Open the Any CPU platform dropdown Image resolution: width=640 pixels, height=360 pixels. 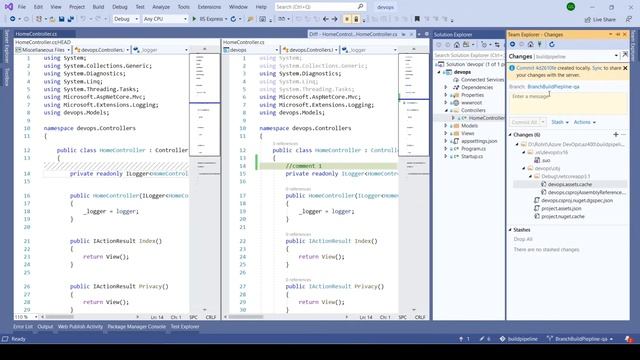pos(165,19)
